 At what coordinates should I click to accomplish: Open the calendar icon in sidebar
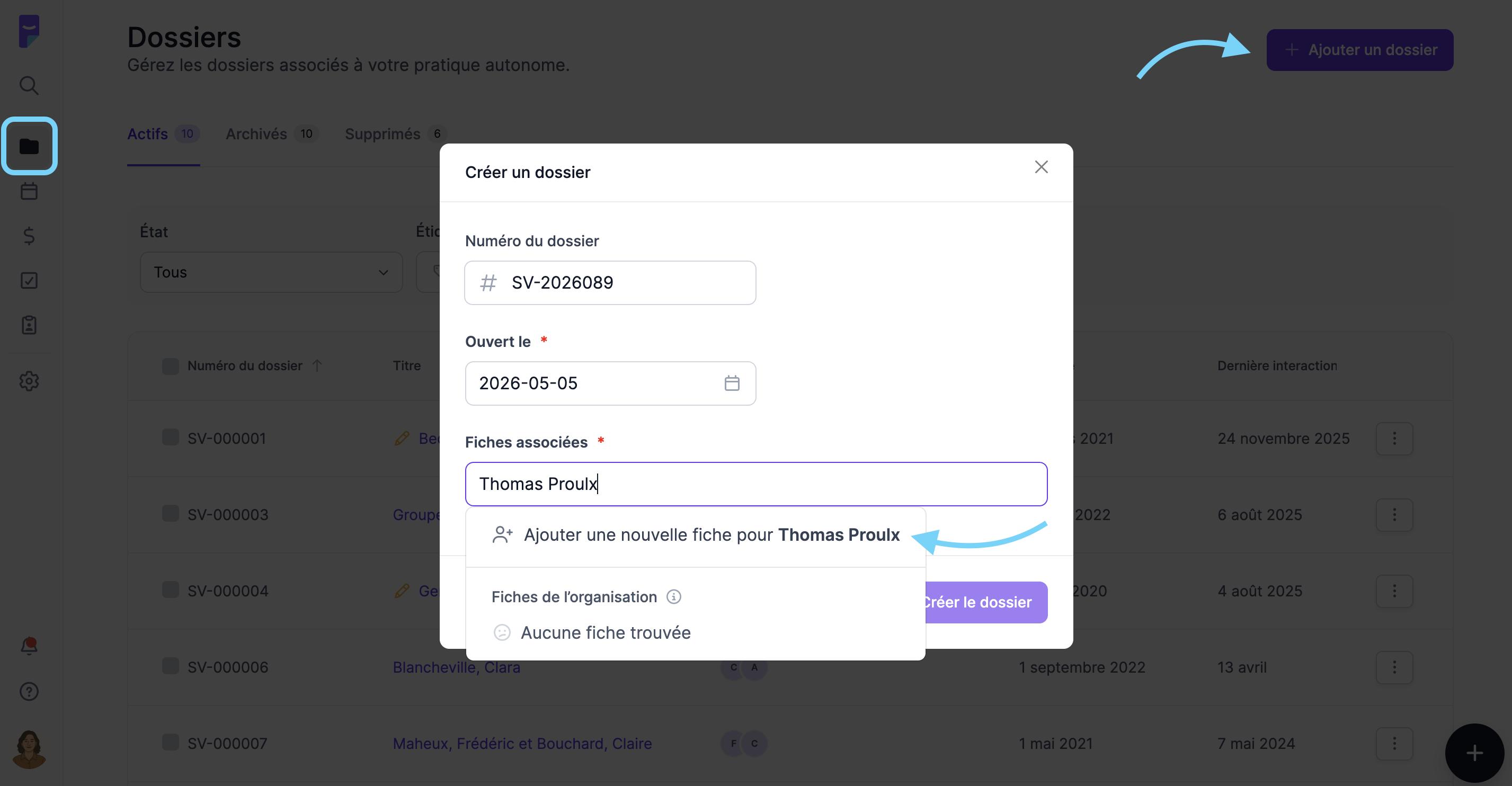click(x=29, y=191)
